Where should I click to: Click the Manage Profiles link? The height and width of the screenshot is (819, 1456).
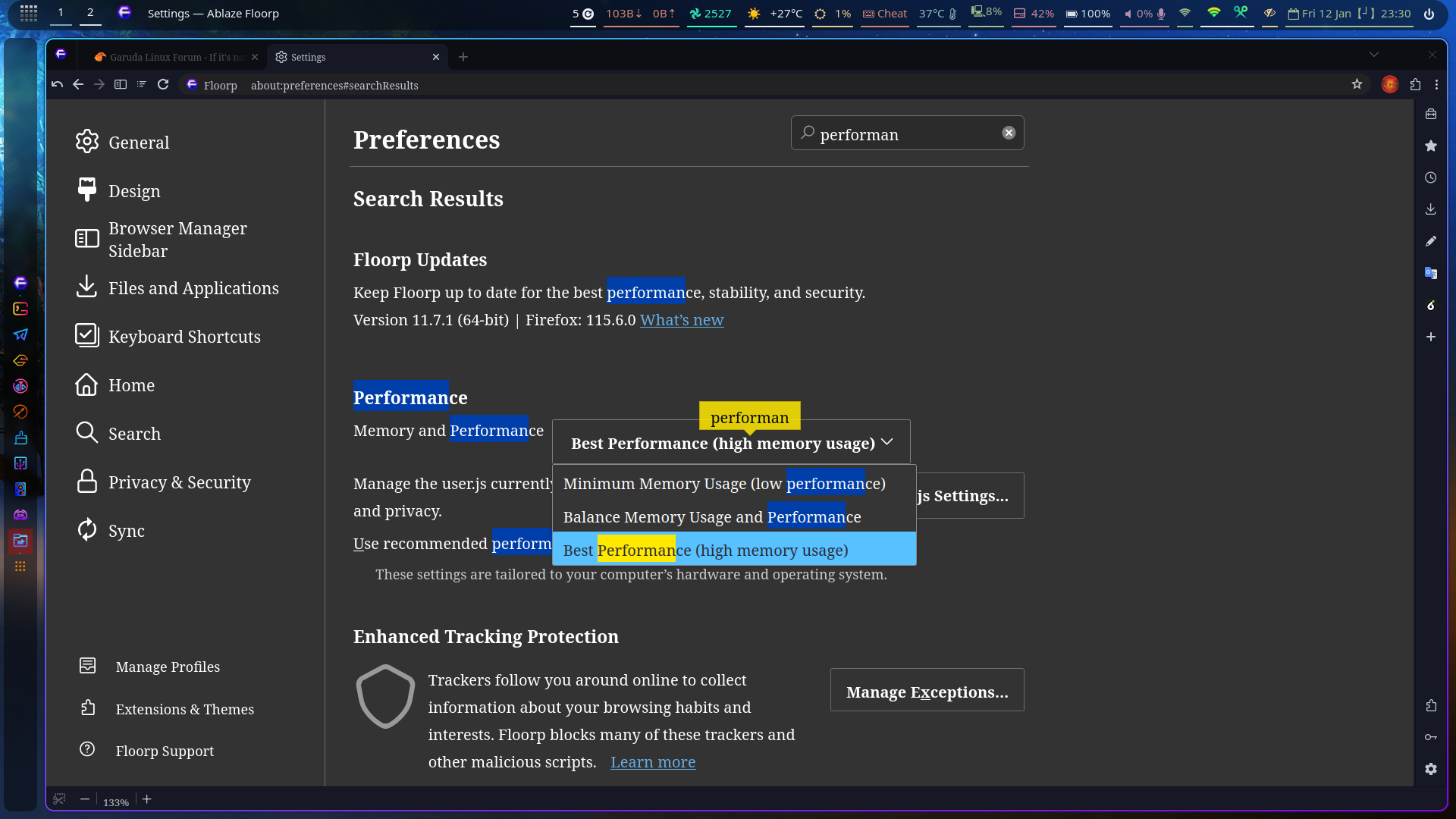click(x=150, y=667)
